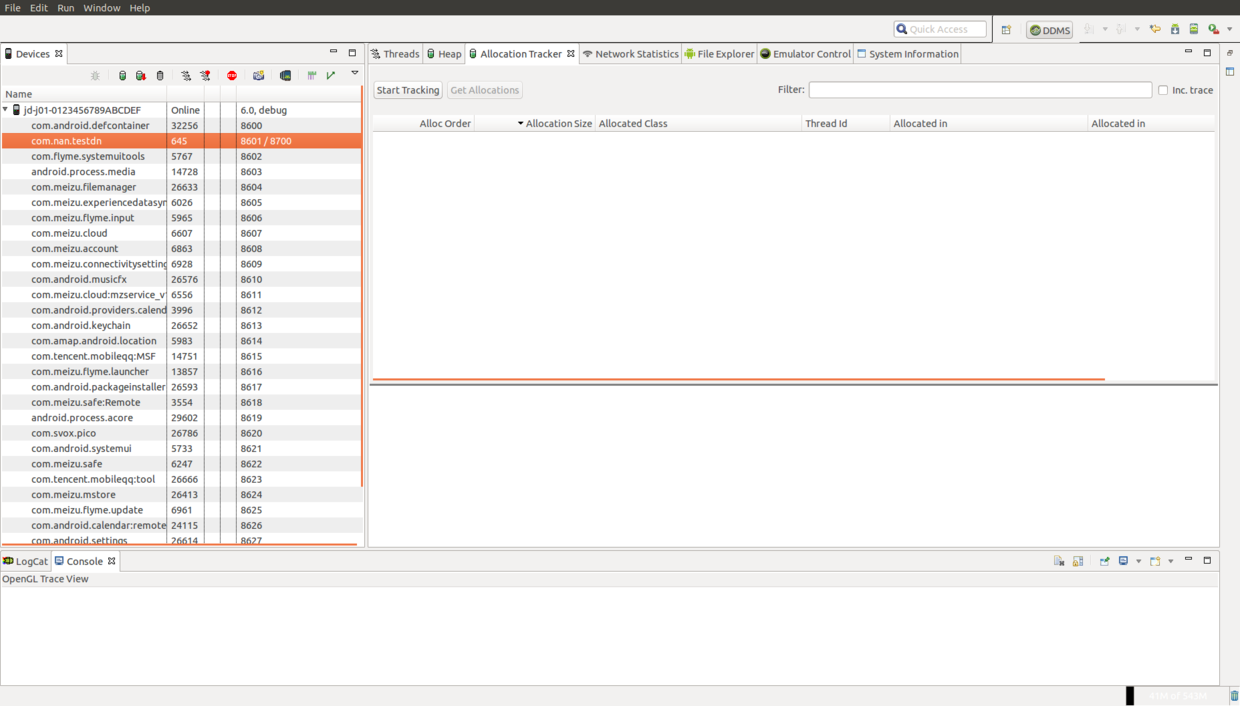
Task: Select the DDMS perspective button
Action: (1050, 30)
